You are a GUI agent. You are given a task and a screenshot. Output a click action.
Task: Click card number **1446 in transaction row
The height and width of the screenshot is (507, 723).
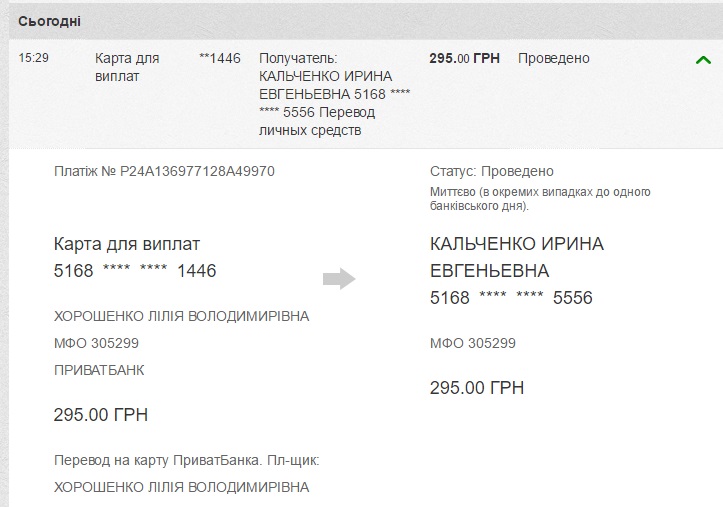(x=219, y=58)
